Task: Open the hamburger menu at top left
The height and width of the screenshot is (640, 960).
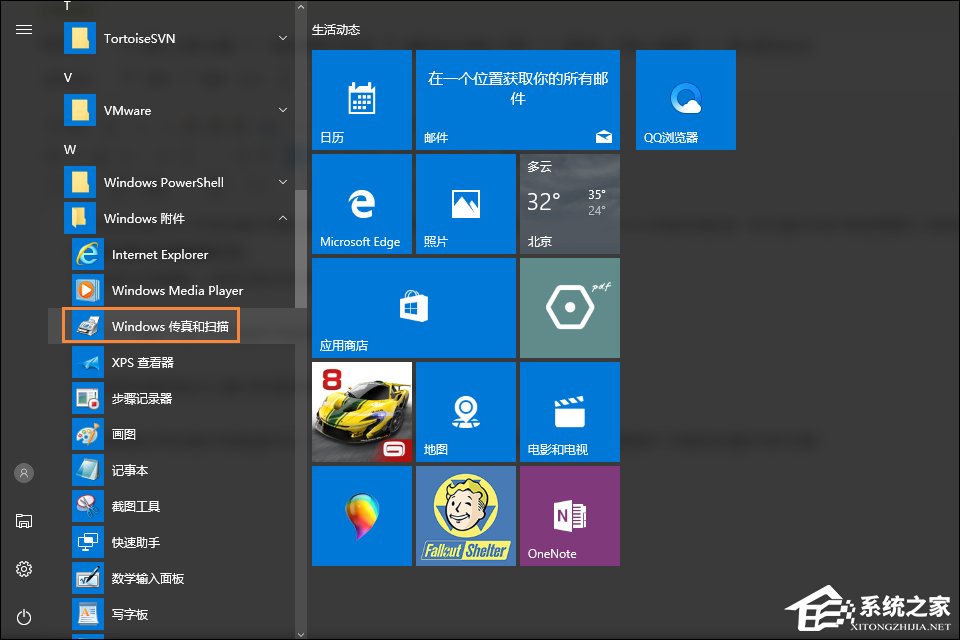Action: [24, 30]
